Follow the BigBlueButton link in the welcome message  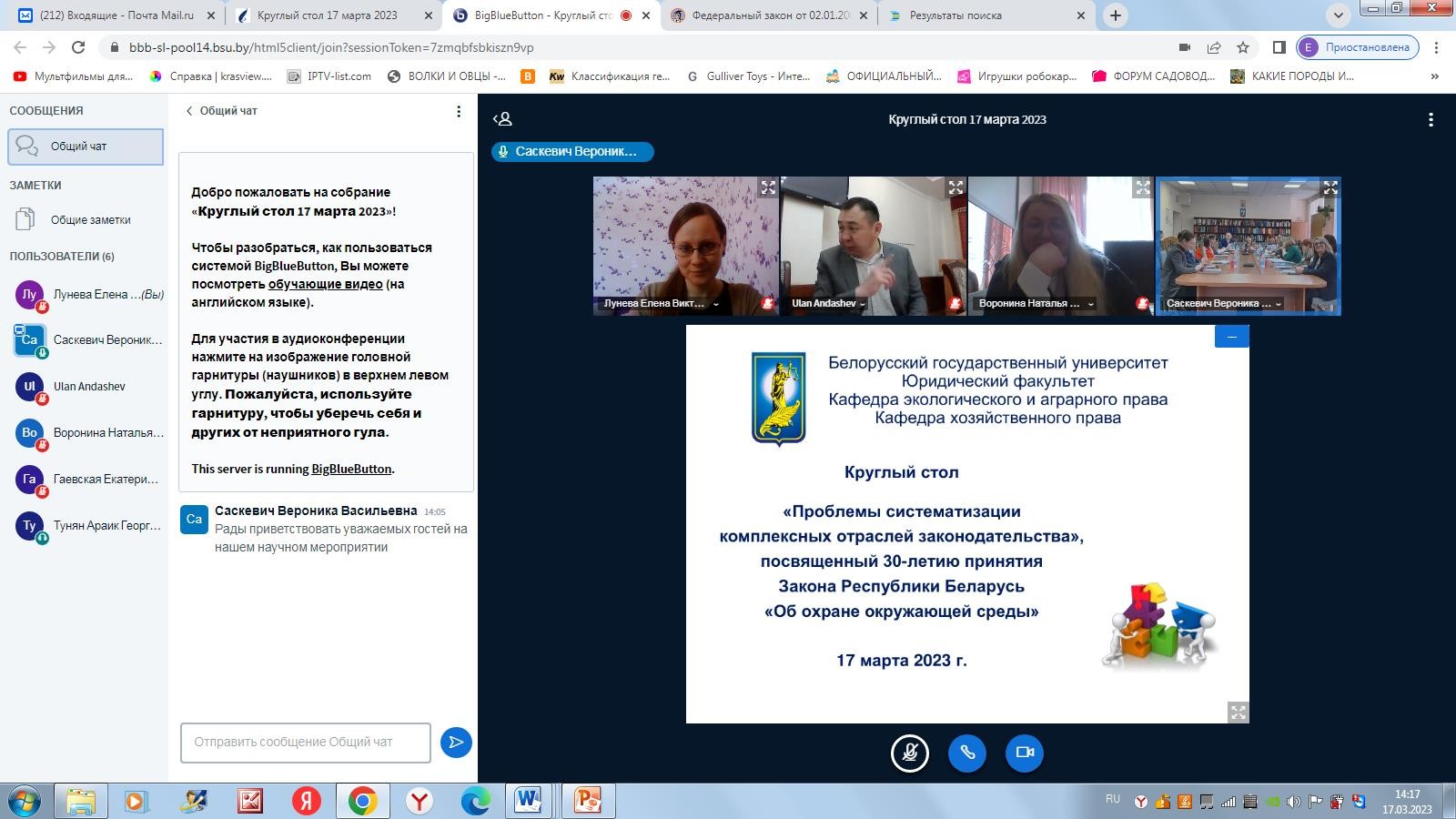click(x=351, y=469)
